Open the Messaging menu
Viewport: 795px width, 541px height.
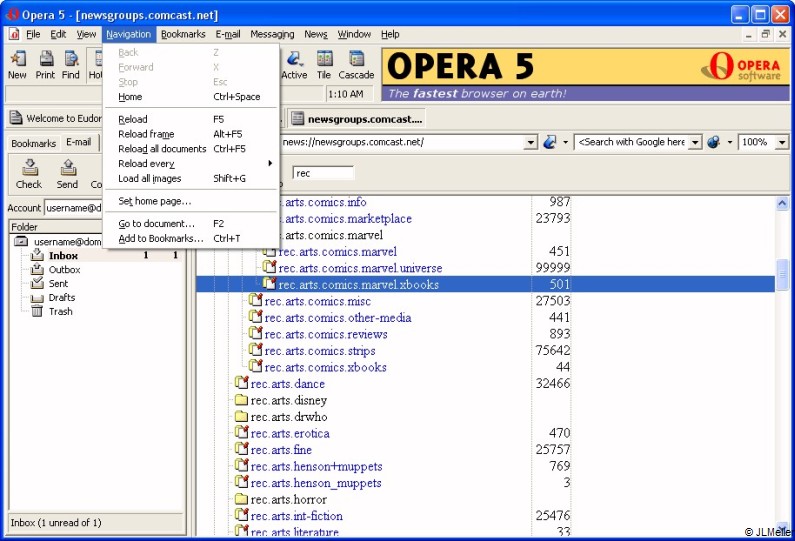click(x=272, y=34)
